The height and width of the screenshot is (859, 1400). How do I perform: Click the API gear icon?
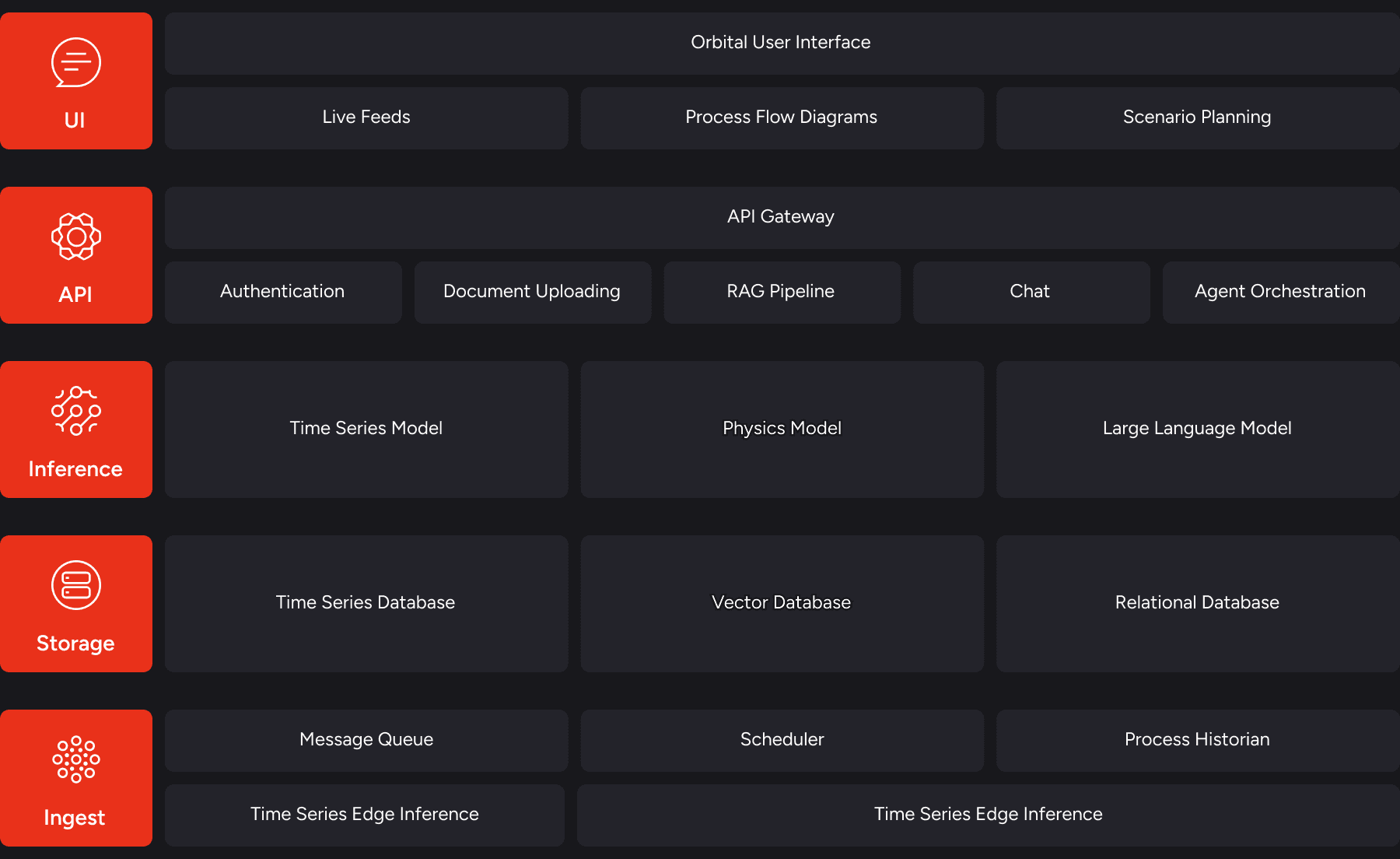76,237
